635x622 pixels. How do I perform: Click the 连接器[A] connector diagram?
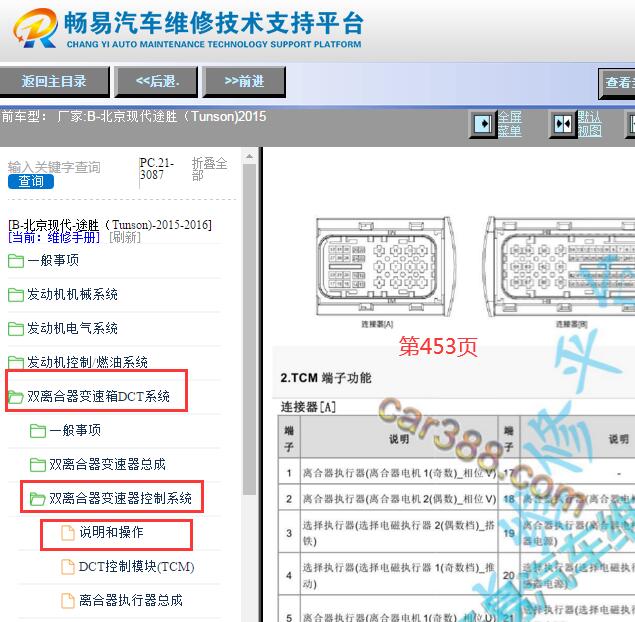[x=384, y=267]
